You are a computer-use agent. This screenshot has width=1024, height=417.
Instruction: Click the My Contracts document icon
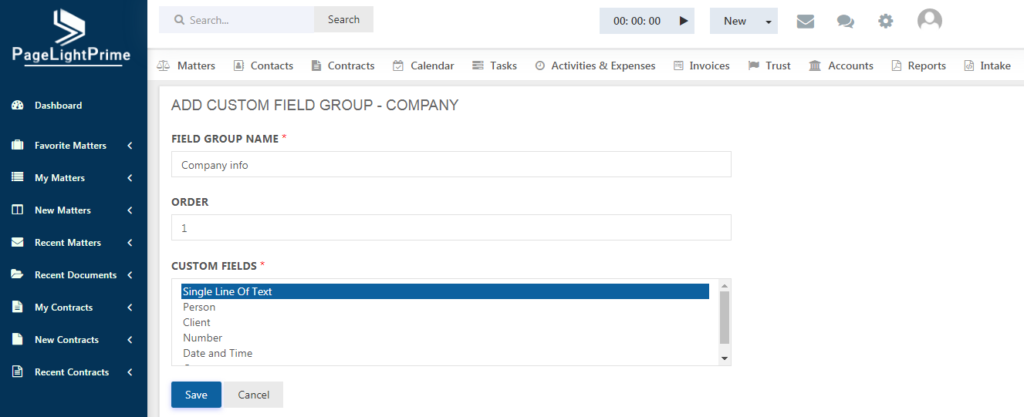point(18,307)
